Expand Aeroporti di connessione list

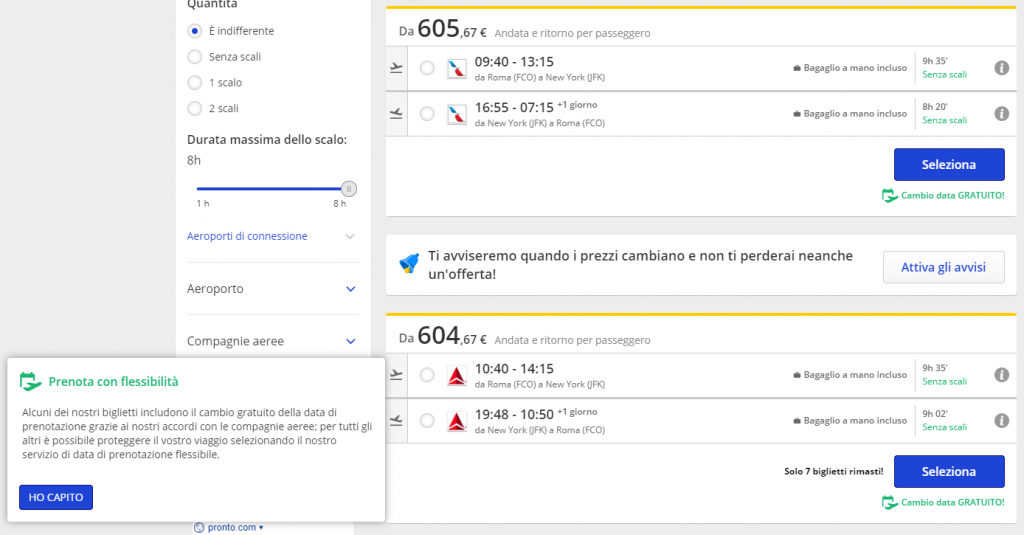tap(349, 237)
